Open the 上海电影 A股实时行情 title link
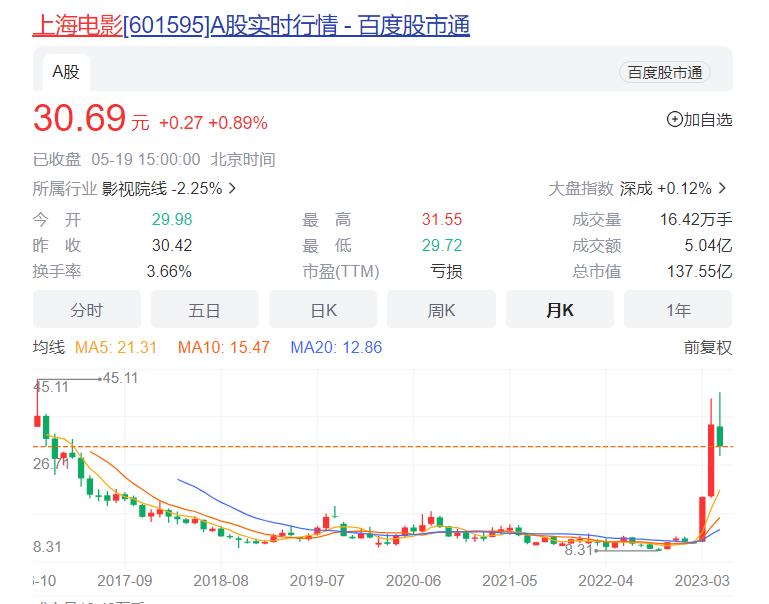The width and height of the screenshot is (769, 604). click(x=251, y=25)
